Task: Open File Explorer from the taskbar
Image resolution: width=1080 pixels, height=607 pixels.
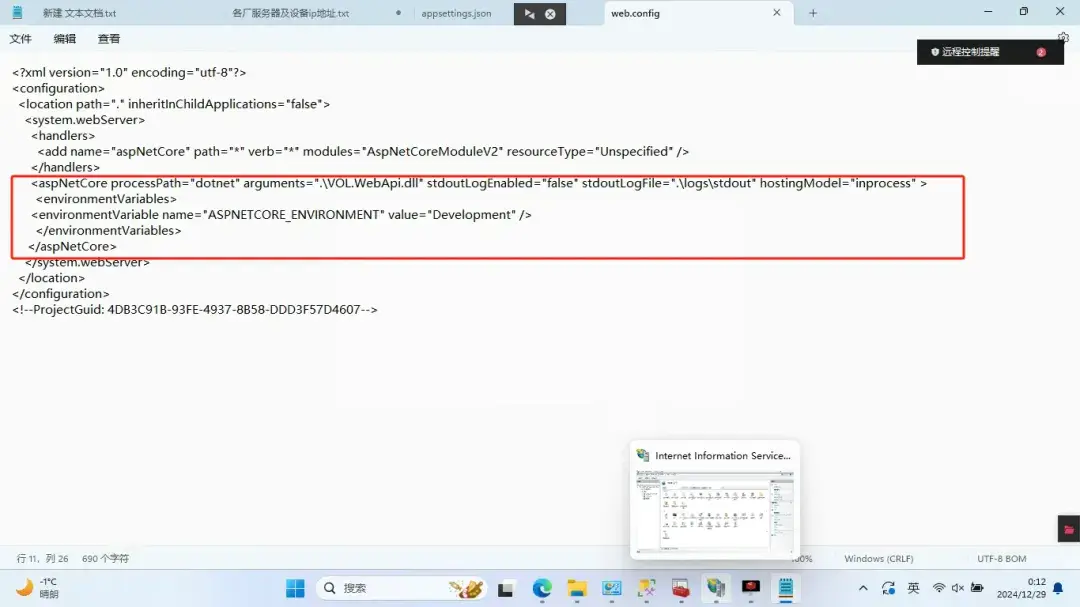Action: 576,588
